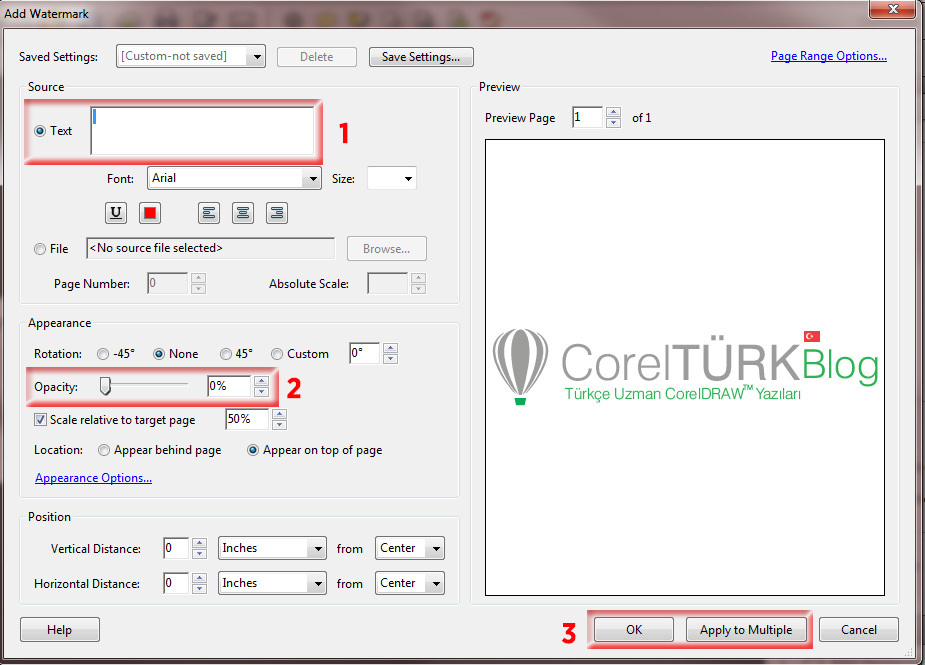
Task: Click the Vertical Distance value field
Action: (176, 548)
